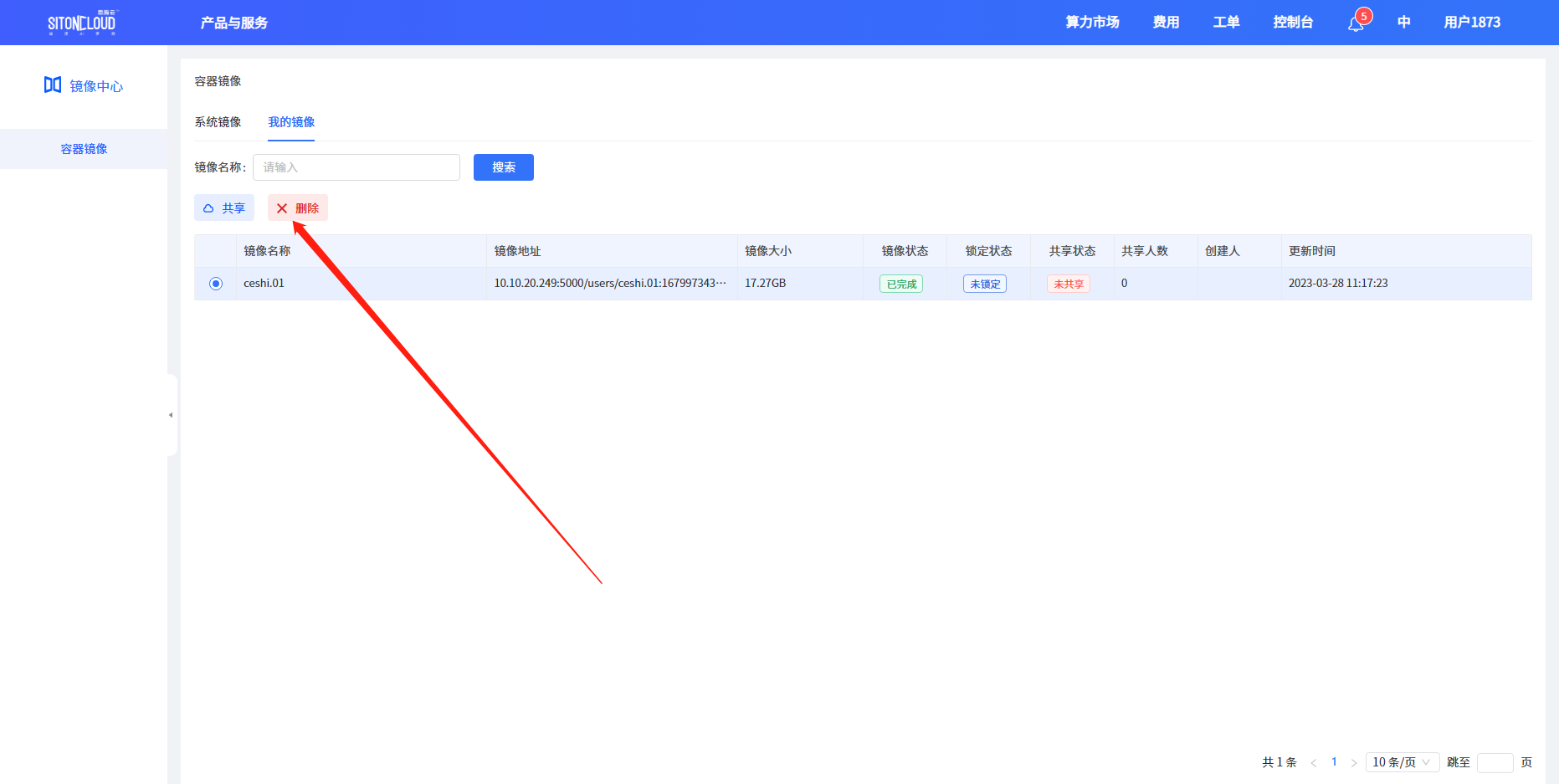Click the Share (共享) cloud button
This screenshot has width=1559, height=784.
click(x=224, y=208)
